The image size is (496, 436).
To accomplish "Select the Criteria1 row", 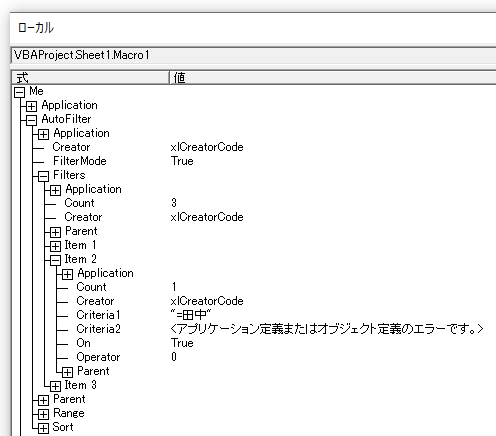I will pyautogui.click(x=253, y=315).
